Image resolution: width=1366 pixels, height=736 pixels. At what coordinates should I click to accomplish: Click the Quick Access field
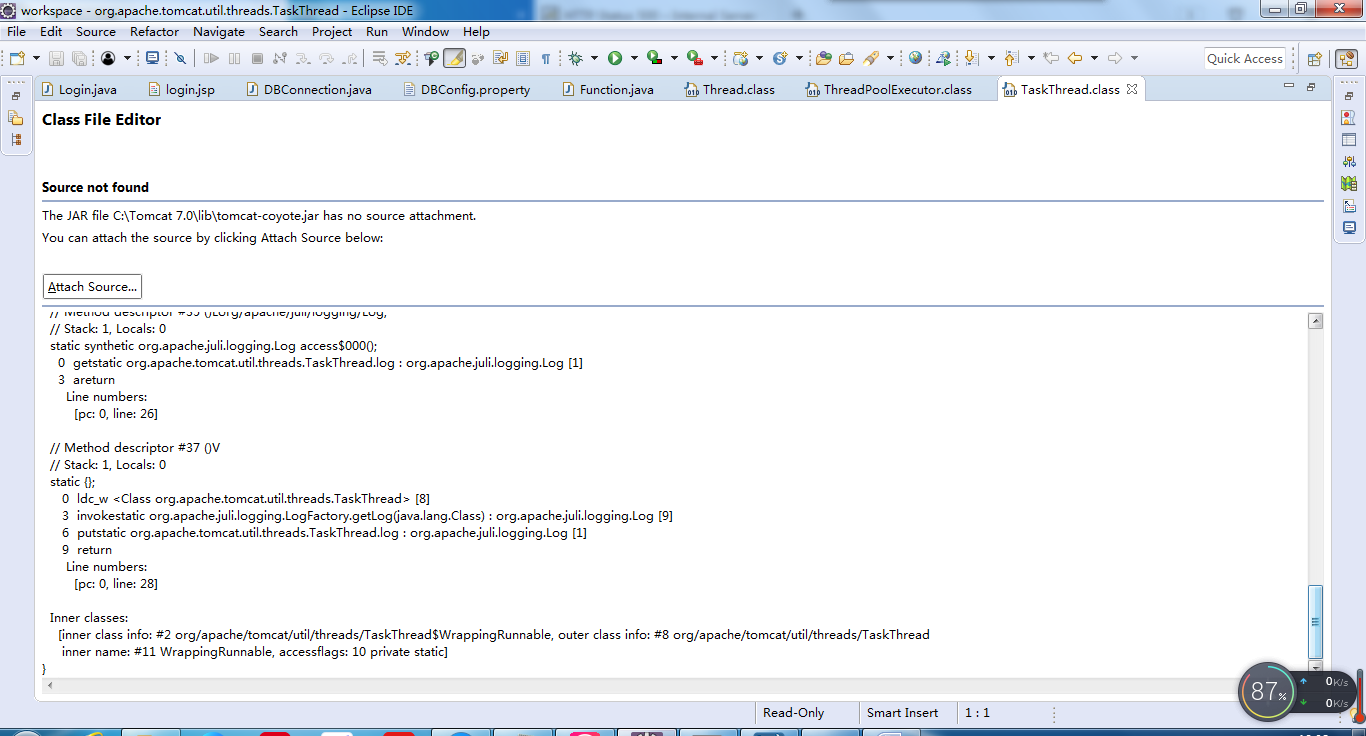[x=1244, y=58]
